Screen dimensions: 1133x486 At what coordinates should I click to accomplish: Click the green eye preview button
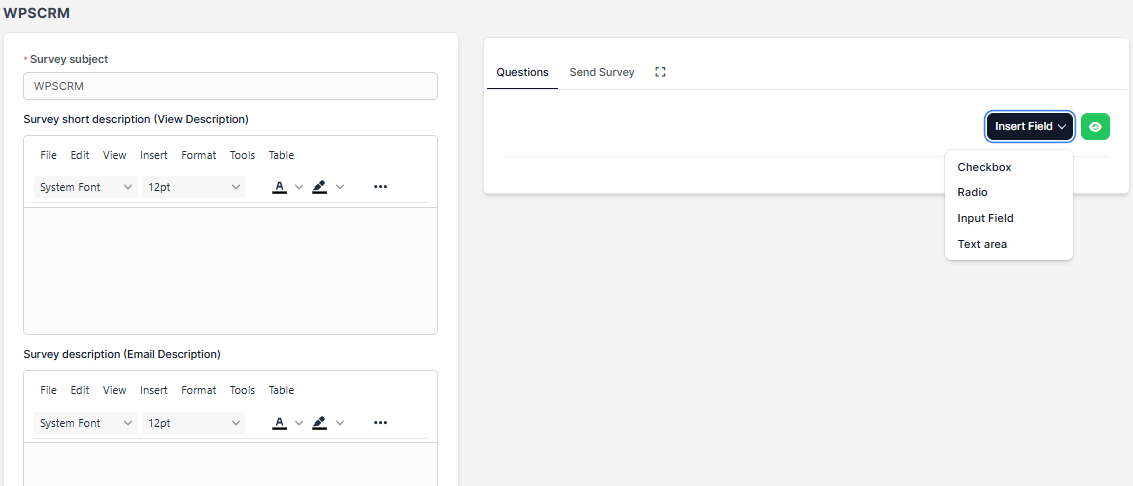1095,127
